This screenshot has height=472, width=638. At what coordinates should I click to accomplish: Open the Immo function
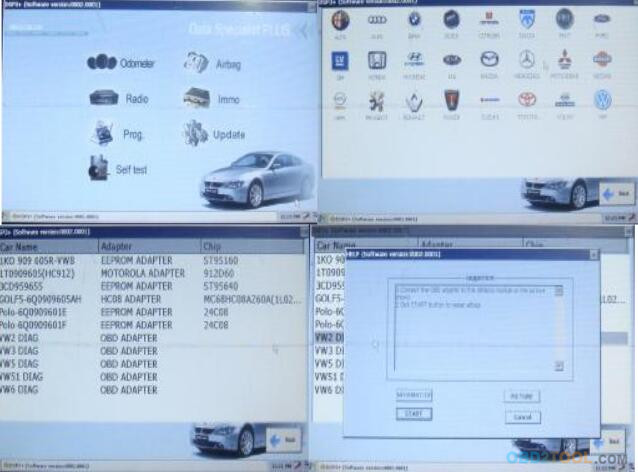[x=212, y=99]
